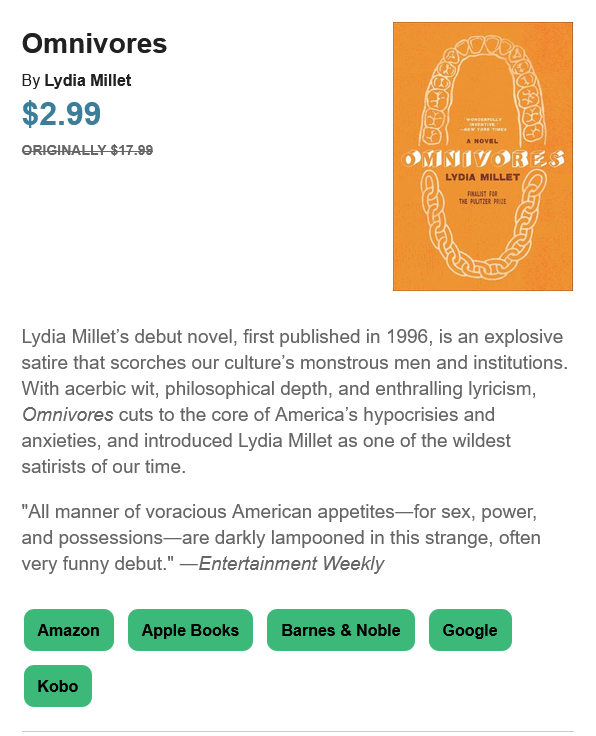This screenshot has height=736, width=596.
Task: Click the 'A NOVEL' label on the cover
Action: (x=482, y=141)
